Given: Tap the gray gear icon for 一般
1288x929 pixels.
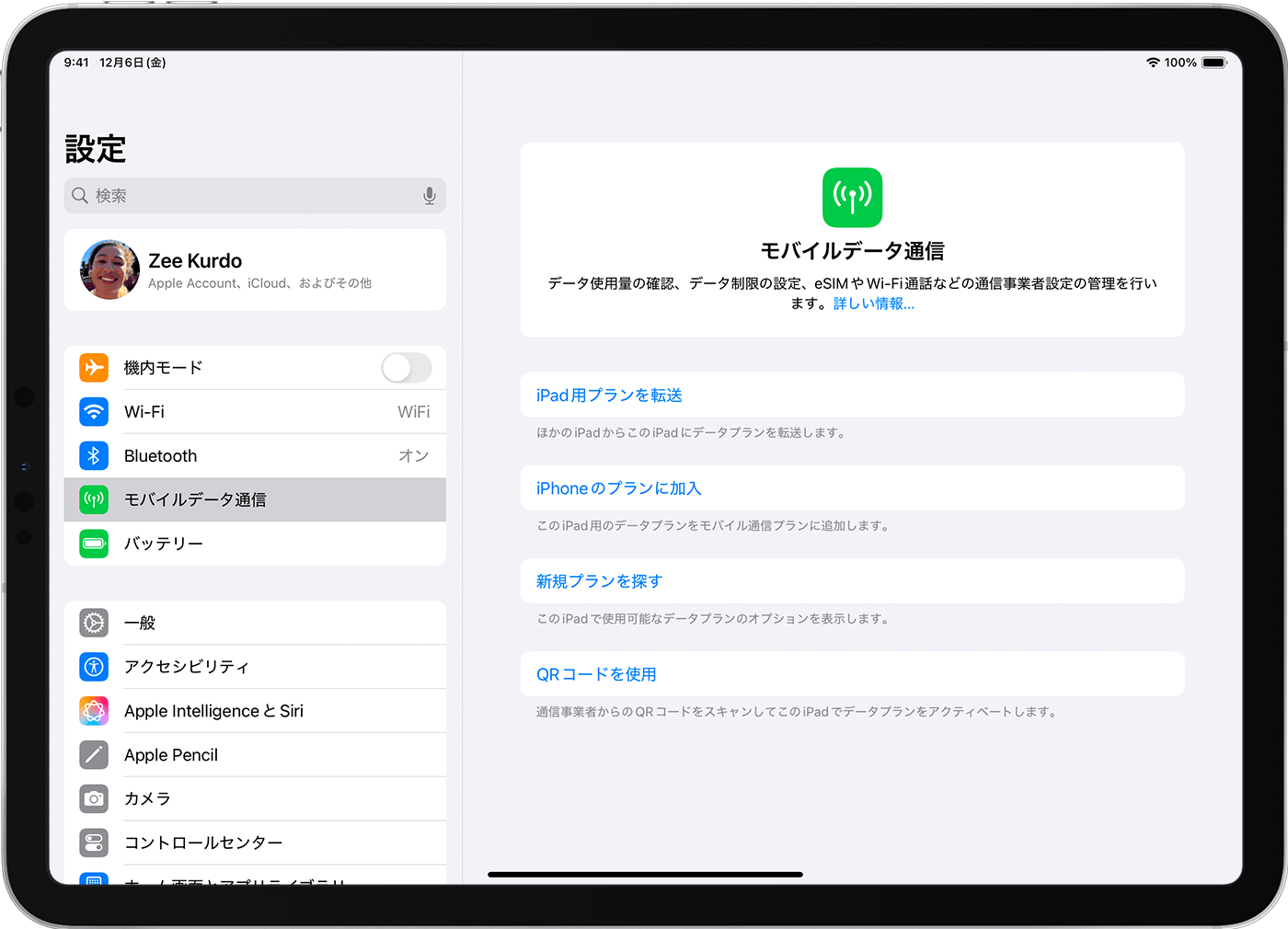Looking at the screenshot, I should coord(94,623).
